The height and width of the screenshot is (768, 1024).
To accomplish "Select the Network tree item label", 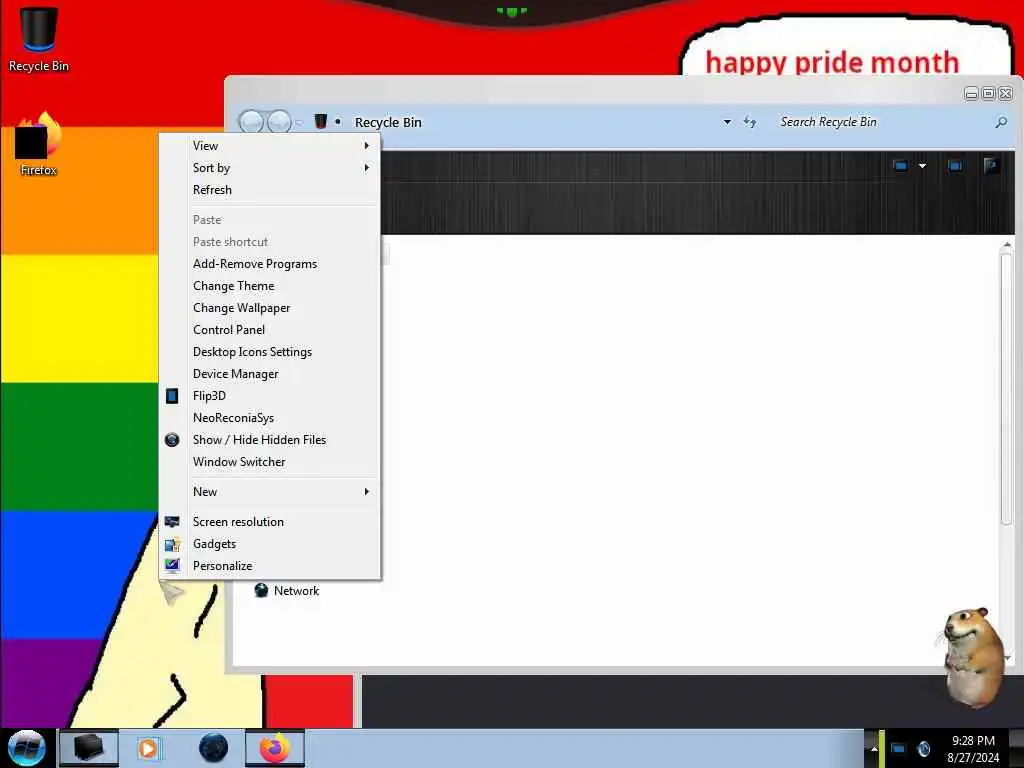I will click(x=296, y=590).
